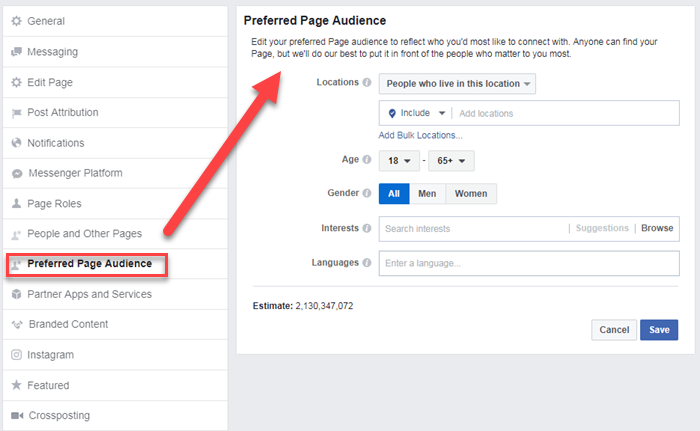This screenshot has height=431, width=700.
Task: Open Partner Apps and Services section
Action: tap(115, 294)
